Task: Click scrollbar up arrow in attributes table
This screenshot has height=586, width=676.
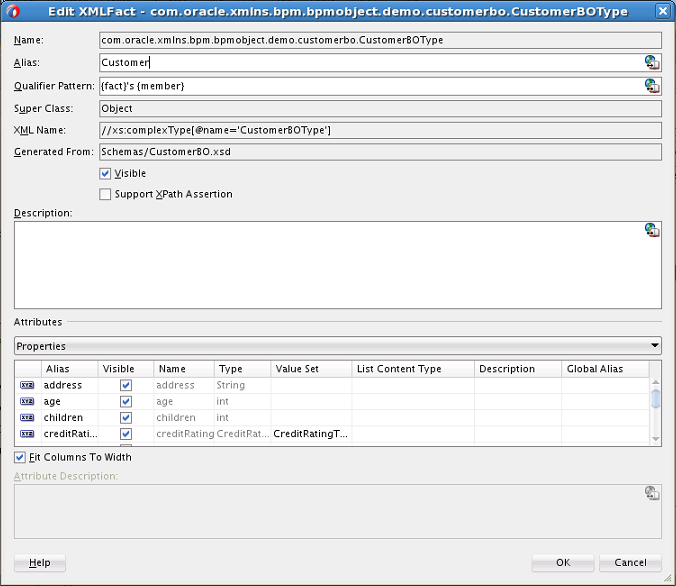Action: tap(655, 382)
